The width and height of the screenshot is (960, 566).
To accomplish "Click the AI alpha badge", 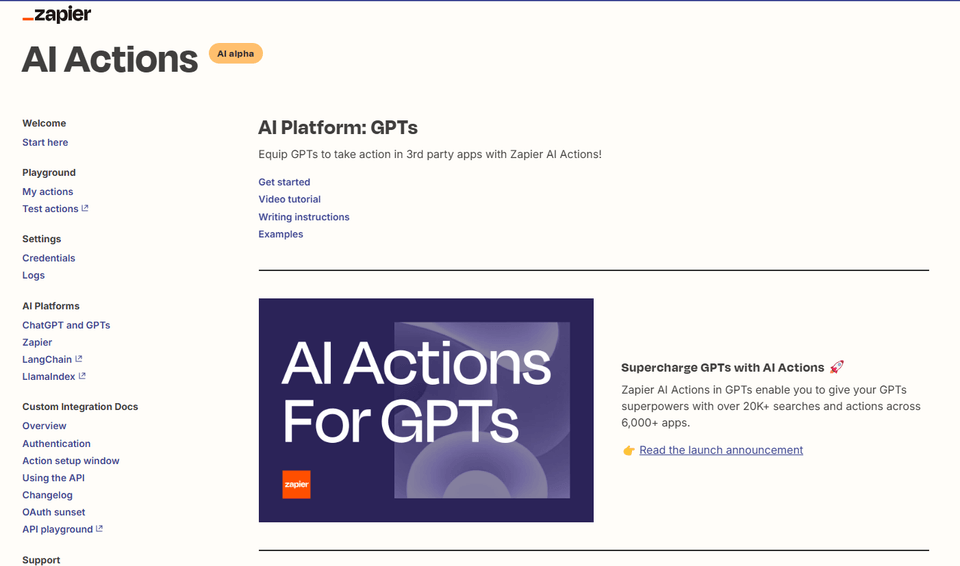I will [236, 53].
